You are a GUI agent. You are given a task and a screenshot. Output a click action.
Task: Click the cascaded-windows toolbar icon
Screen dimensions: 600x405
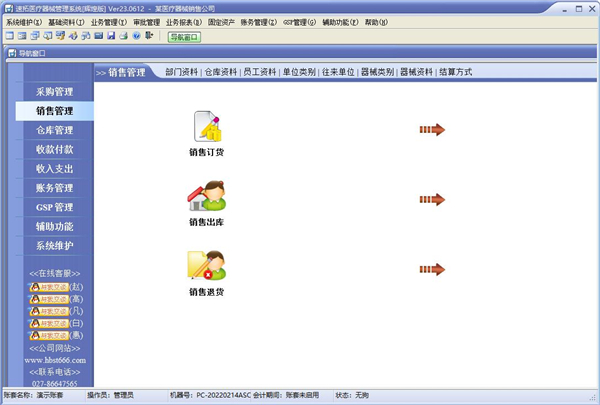[35, 36]
